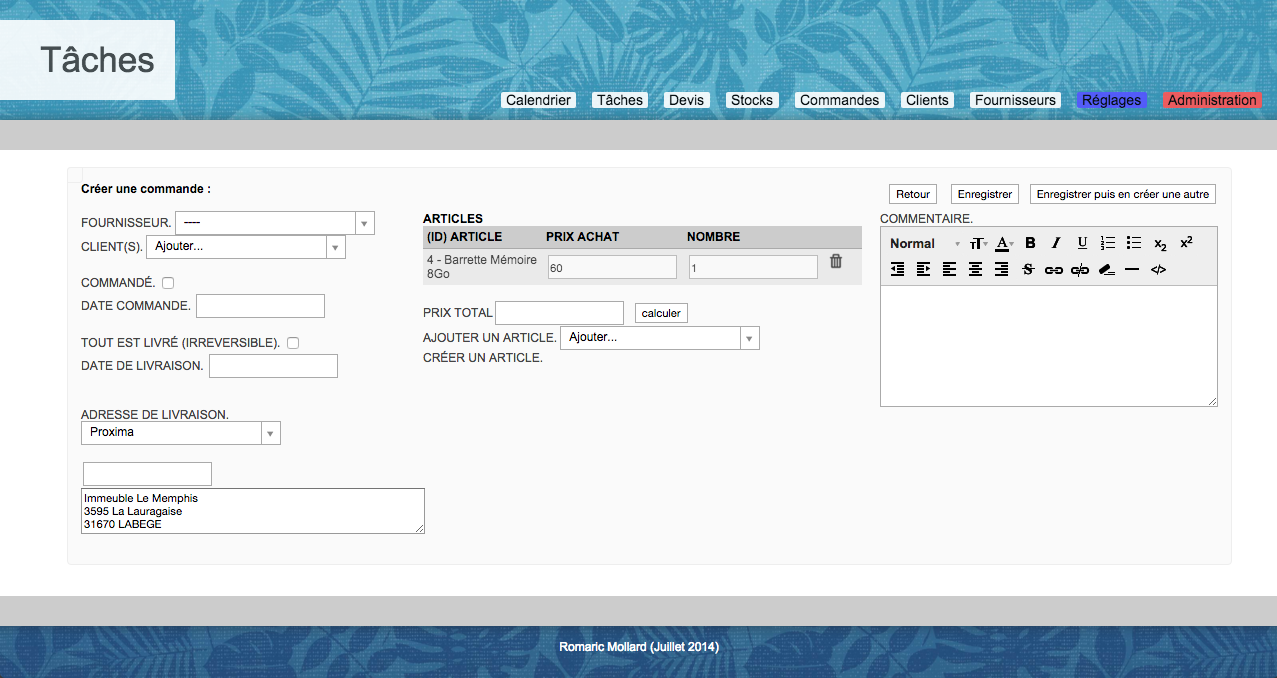Screen dimensions: 1277x678
Task: Expand the Client(s) Ajouter dropdown
Action: [245, 247]
